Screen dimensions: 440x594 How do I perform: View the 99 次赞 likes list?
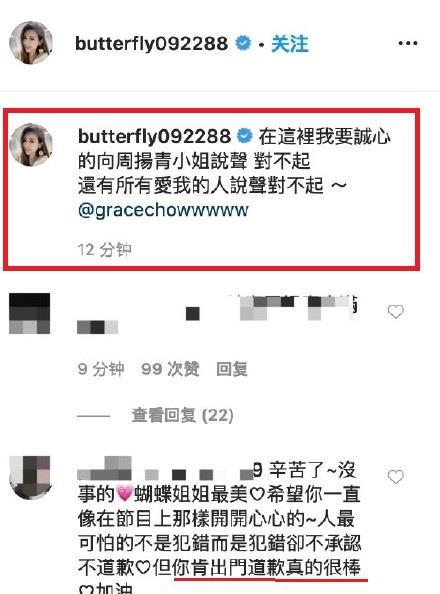[170, 369]
